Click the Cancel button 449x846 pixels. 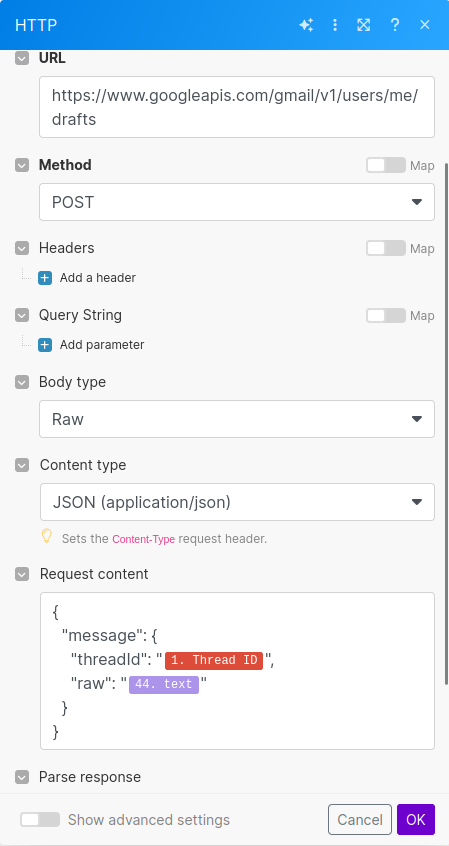360,820
